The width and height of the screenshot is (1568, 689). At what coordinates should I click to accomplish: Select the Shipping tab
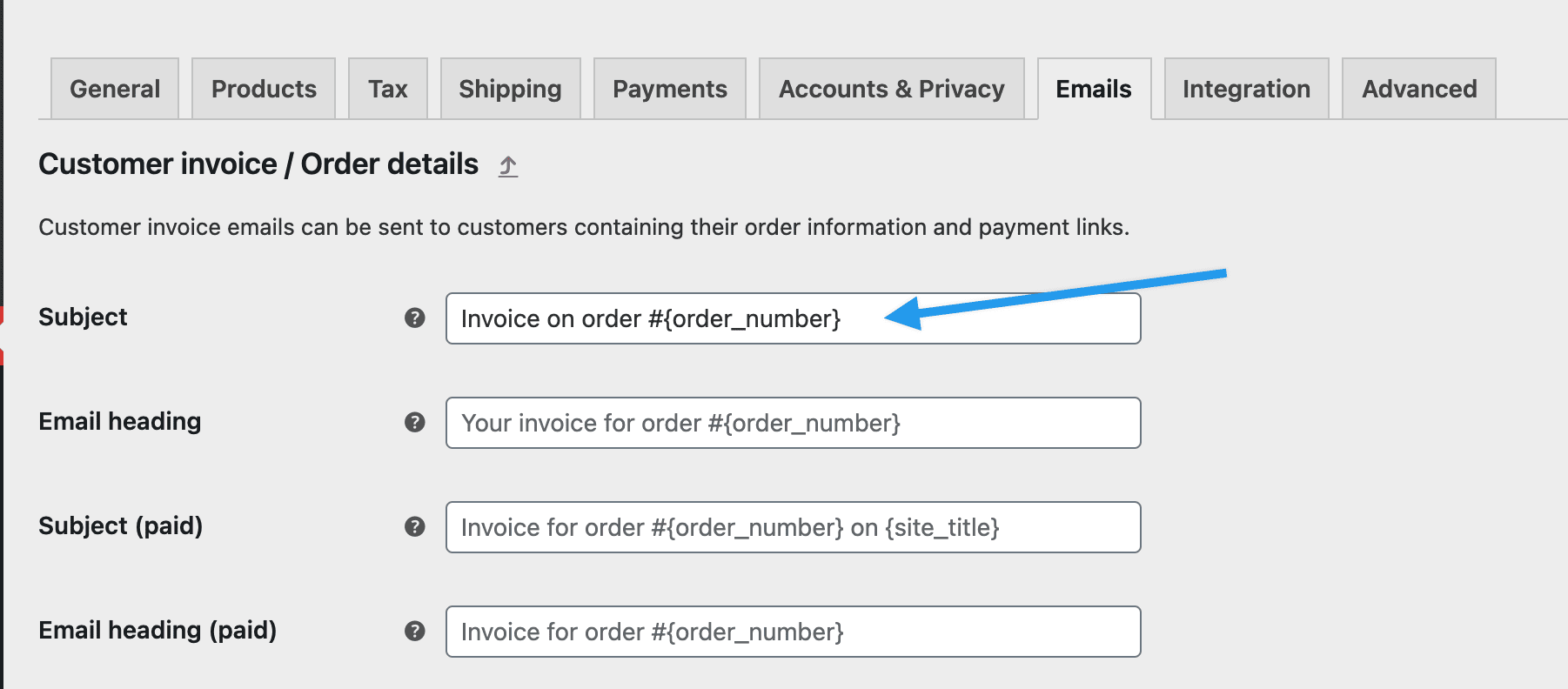point(511,89)
